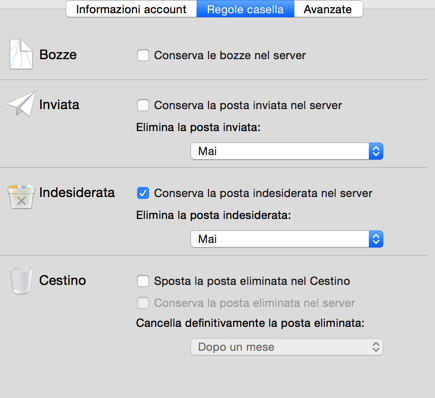
Task: Click the Inviata section label
Action: (x=59, y=105)
